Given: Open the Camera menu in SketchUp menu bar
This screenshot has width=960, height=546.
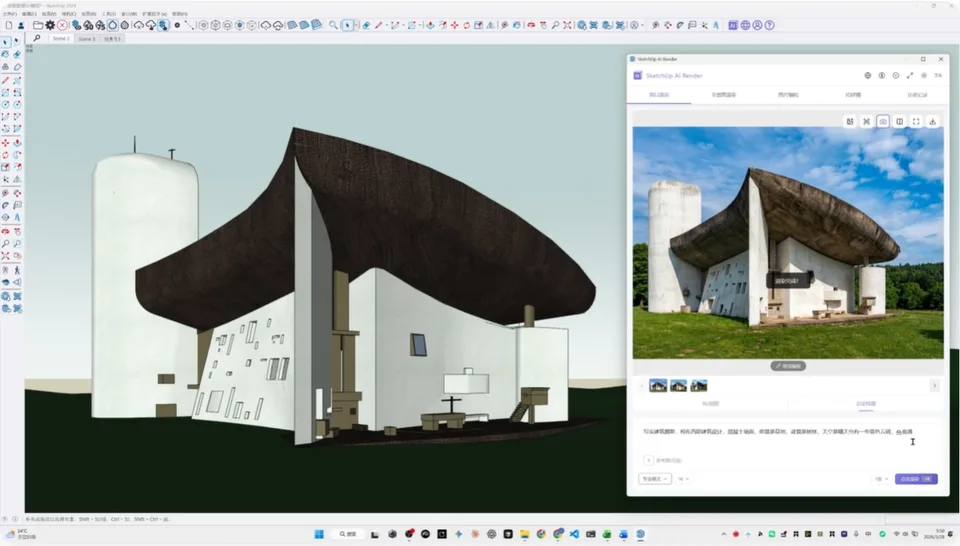Looking at the screenshot, I should click(69, 13).
